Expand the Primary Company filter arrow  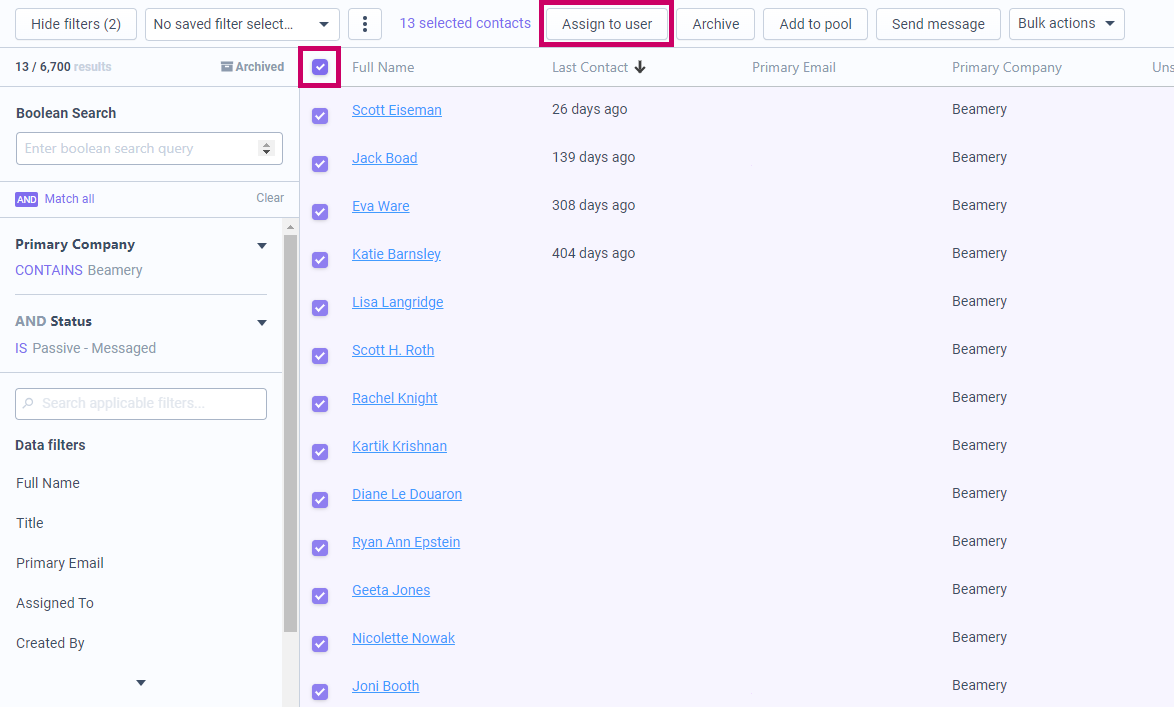click(x=262, y=246)
